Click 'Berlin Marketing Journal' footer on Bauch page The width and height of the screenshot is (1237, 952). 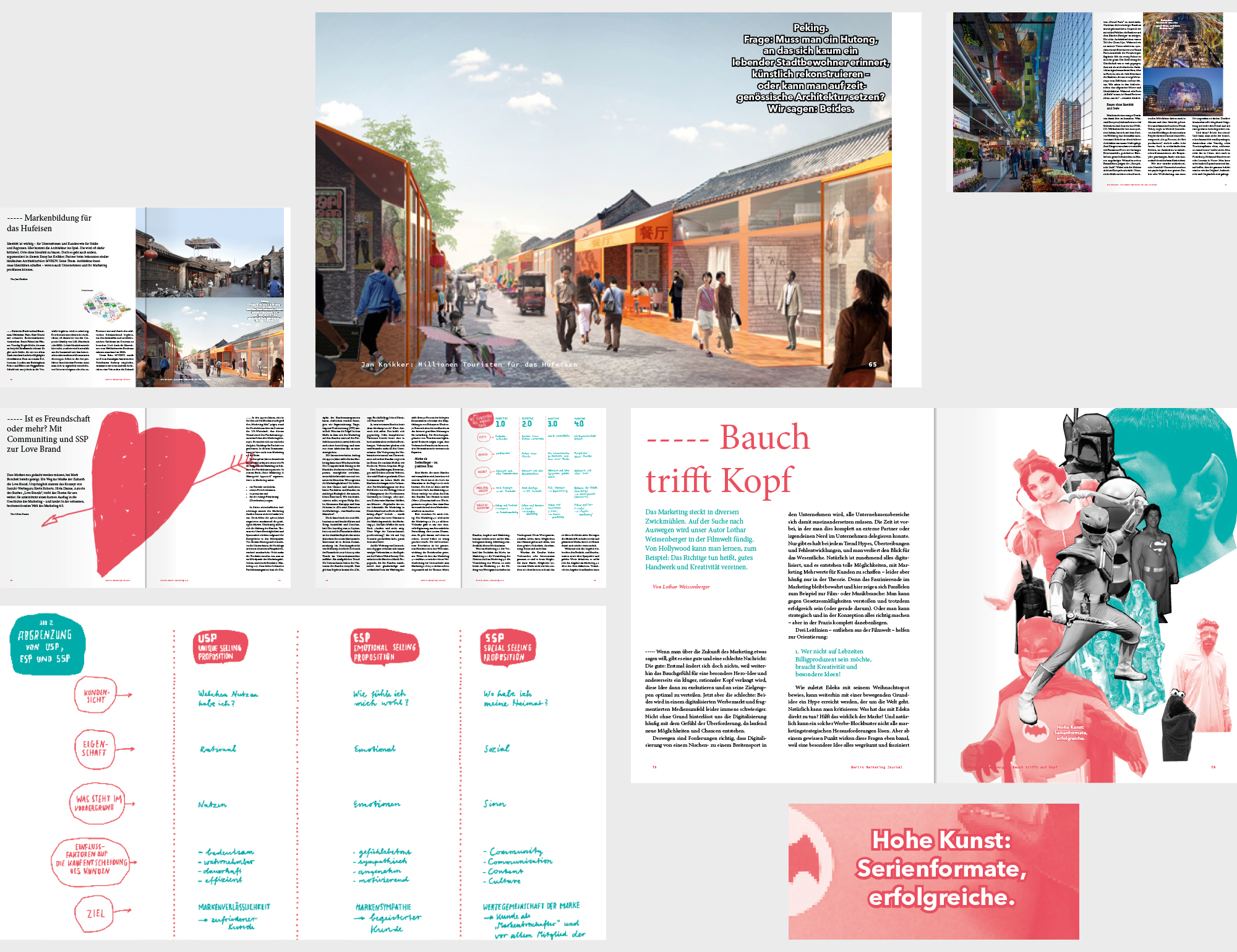[876, 767]
